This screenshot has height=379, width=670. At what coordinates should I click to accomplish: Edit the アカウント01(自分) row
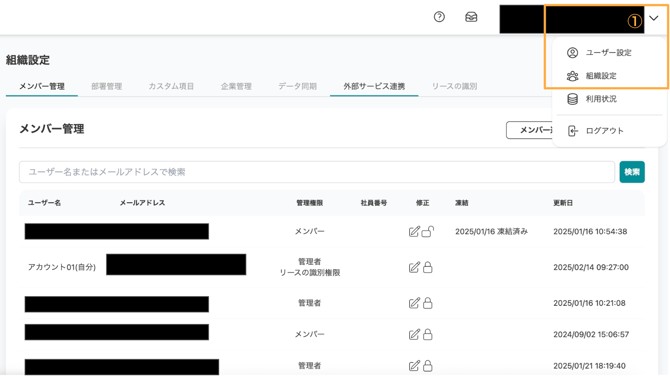(x=414, y=267)
